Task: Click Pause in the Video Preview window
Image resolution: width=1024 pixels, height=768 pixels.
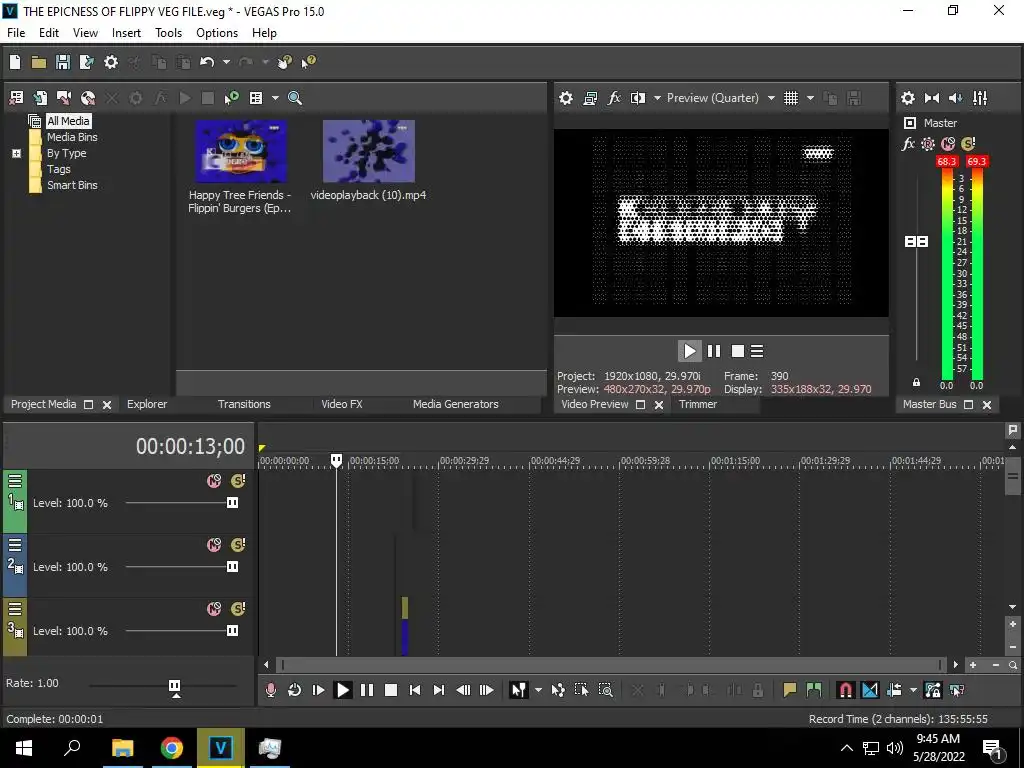Action: point(714,351)
